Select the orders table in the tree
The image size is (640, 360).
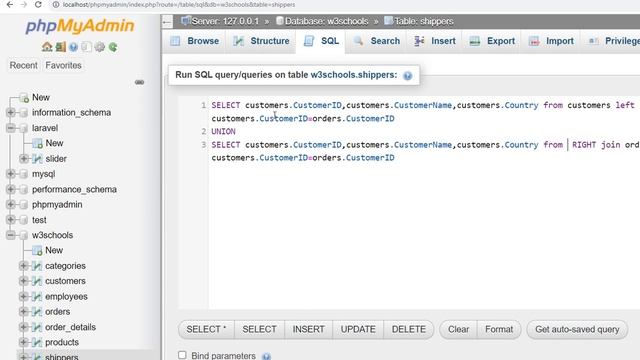(58, 312)
